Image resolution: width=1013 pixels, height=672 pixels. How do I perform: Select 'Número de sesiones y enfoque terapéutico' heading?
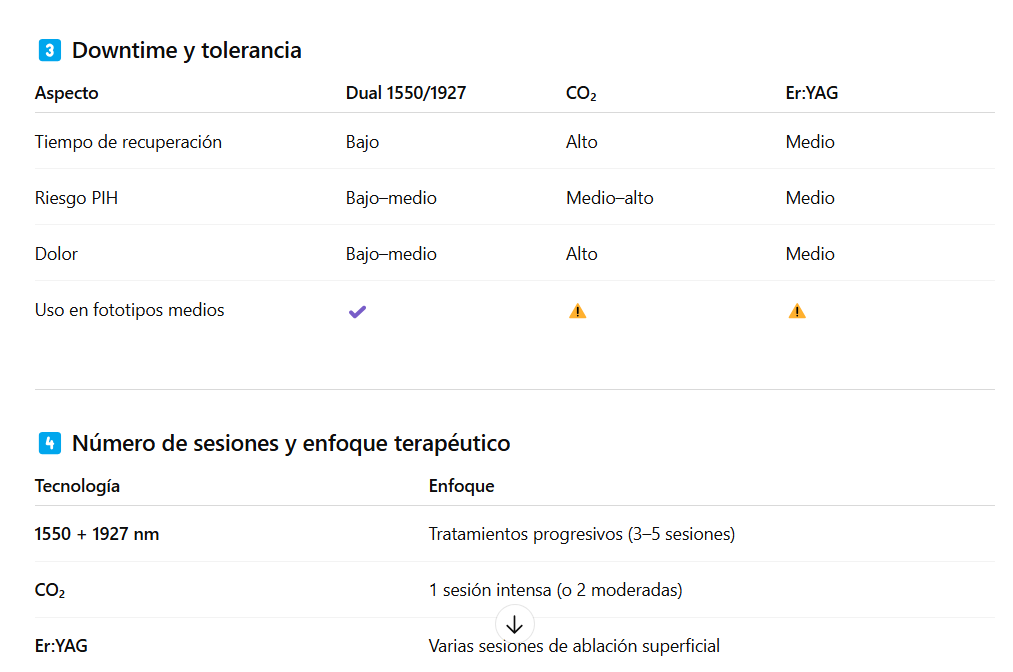coord(291,443)
